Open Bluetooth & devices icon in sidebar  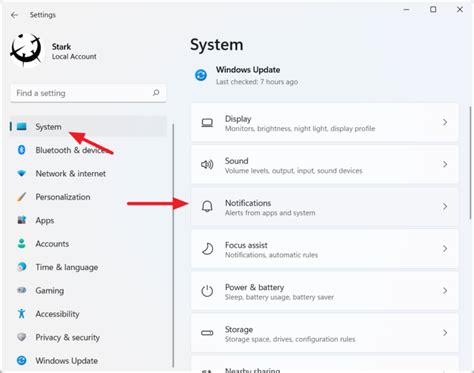click(21, 150)
